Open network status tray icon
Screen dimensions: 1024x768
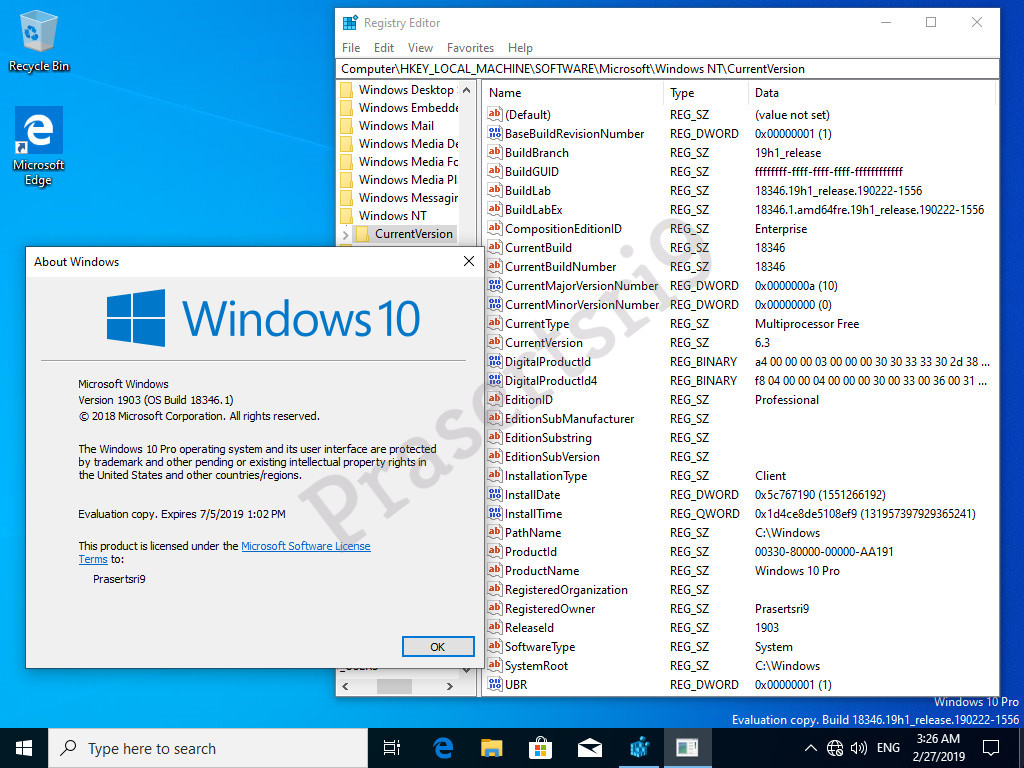(835, 748)
